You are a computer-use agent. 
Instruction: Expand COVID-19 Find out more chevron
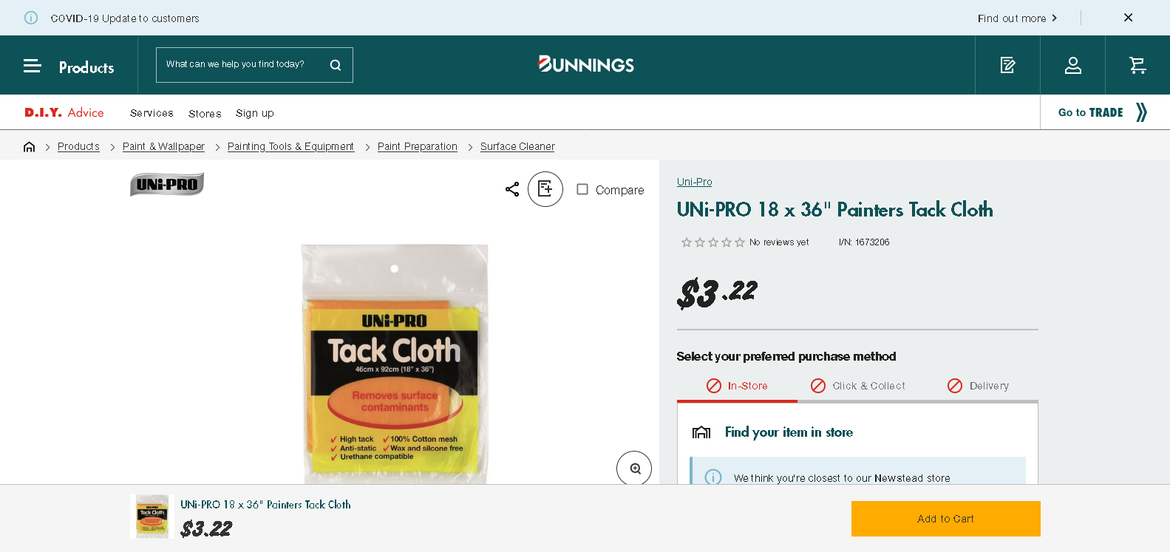point(1054,18)
